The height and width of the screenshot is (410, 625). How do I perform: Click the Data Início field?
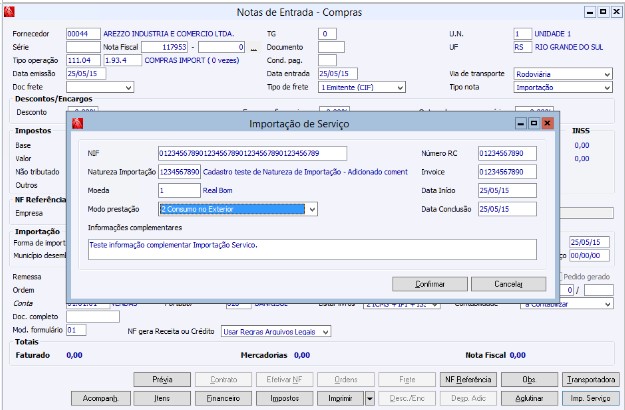point(507,190)
